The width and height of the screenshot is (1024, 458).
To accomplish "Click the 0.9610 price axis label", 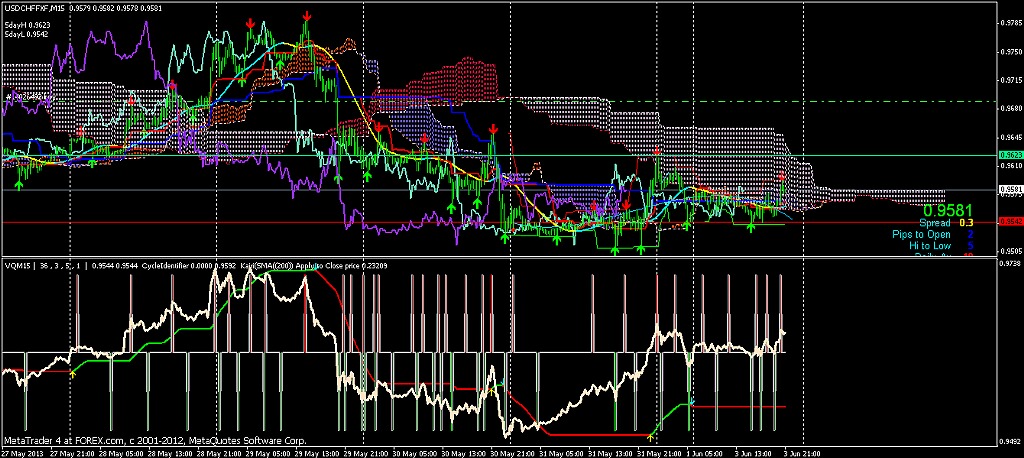I will point(1010,166).
